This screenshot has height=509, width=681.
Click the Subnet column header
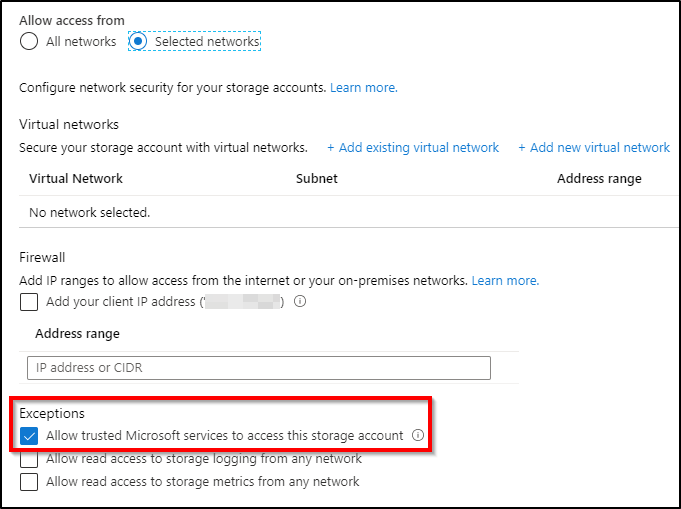[317, 178]
